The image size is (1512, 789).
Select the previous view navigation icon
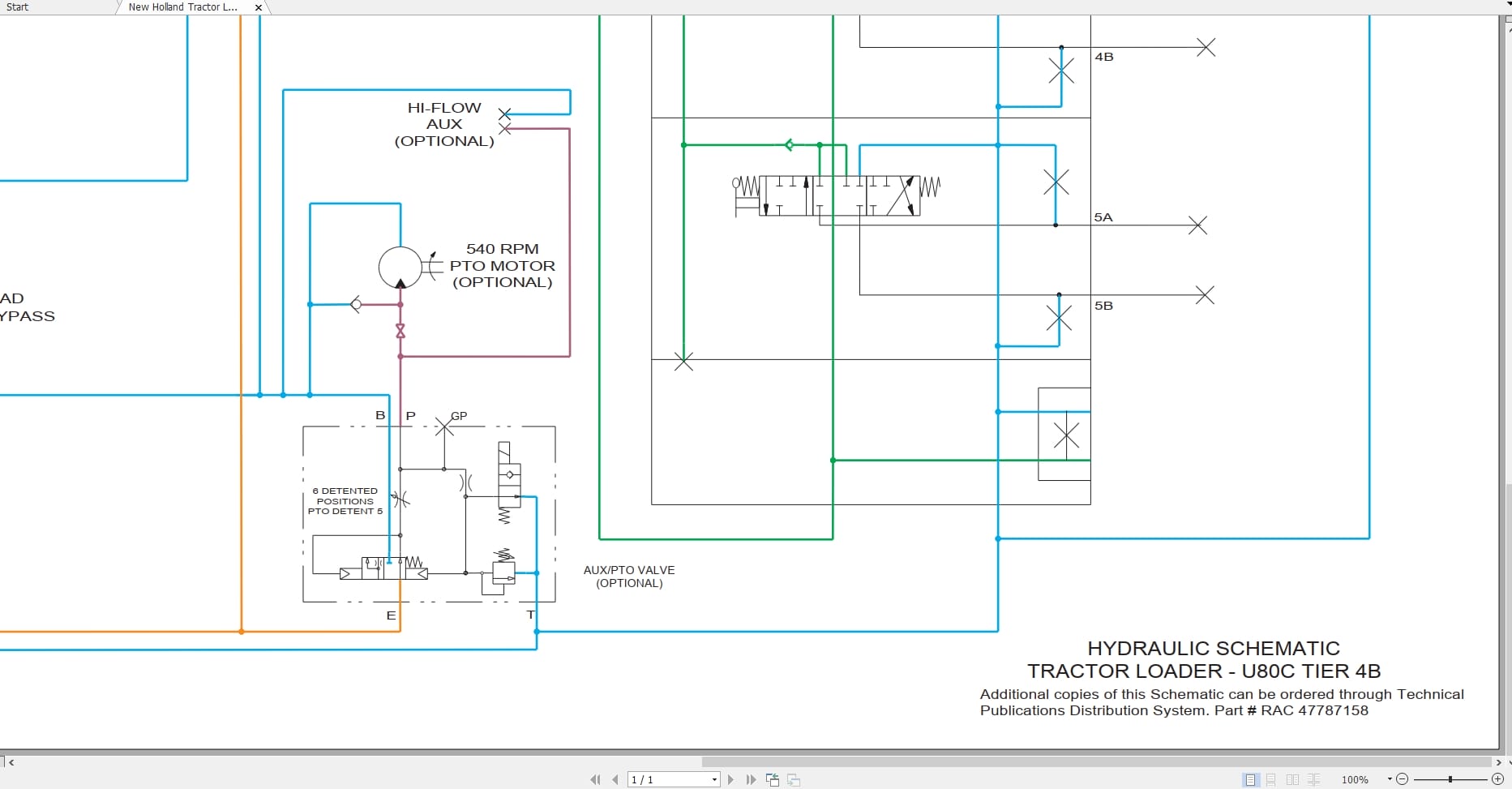772,779
